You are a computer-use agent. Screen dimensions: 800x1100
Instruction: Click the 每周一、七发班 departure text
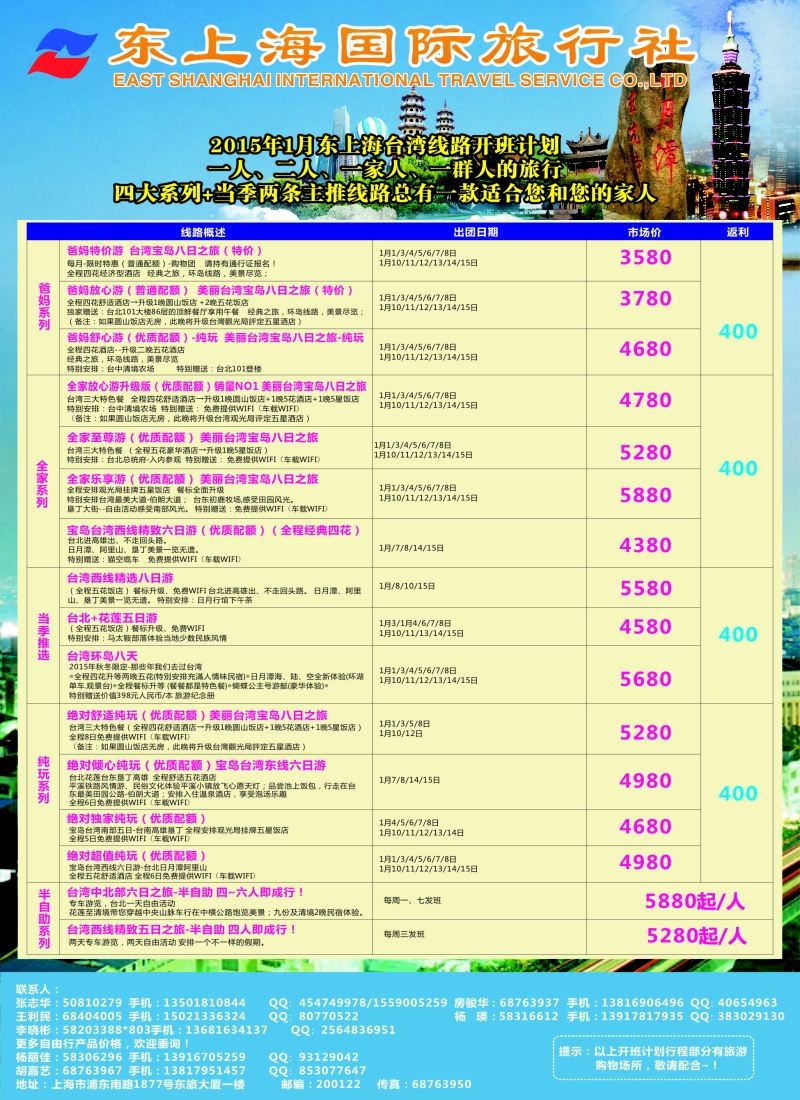[413, 900]
